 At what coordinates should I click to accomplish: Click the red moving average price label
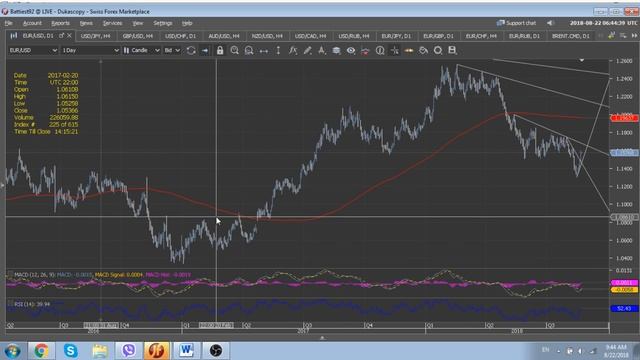(624, 118)
